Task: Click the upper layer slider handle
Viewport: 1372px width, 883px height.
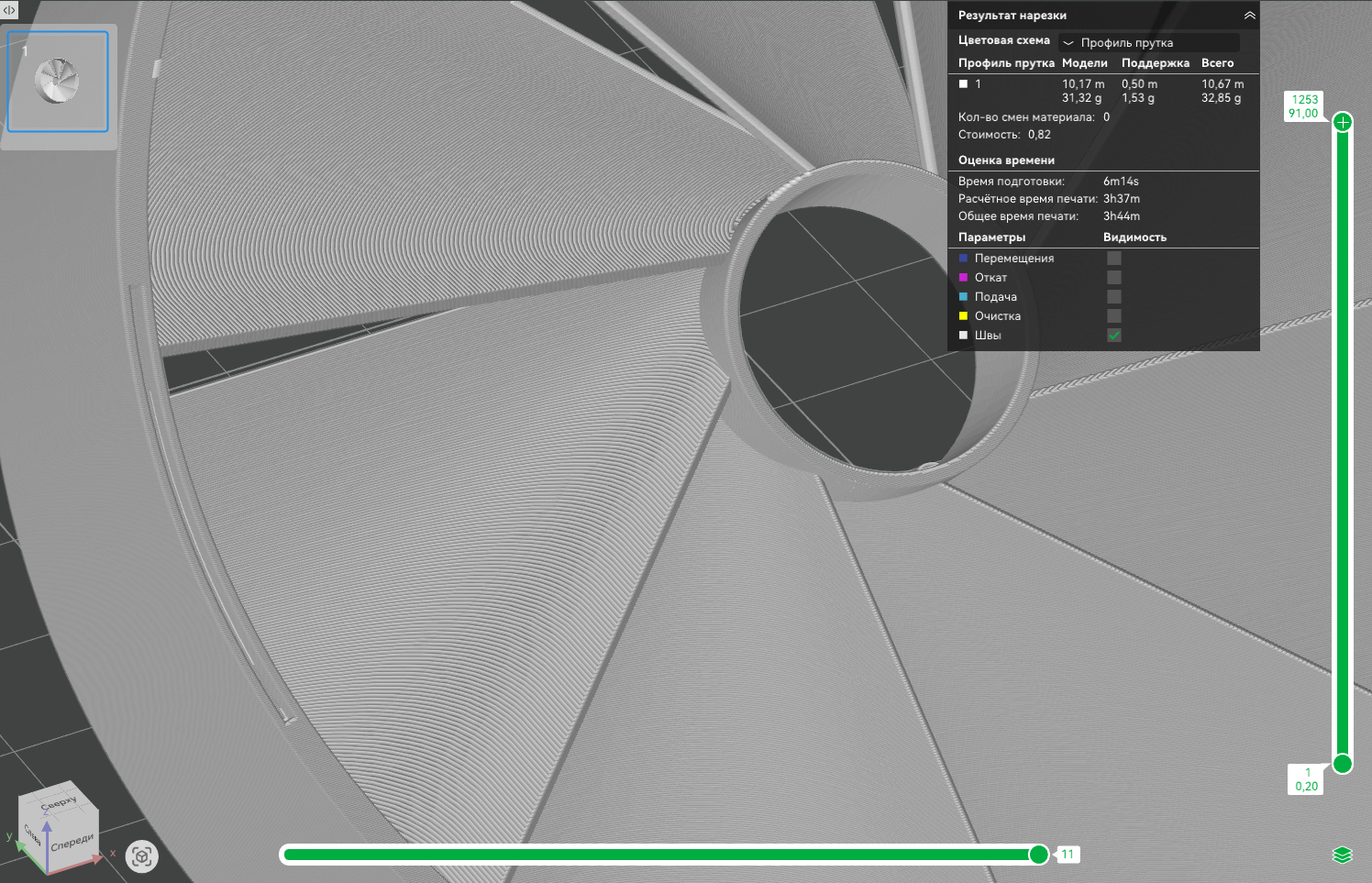Action: pyautogui.click(x=1343, y=122)
